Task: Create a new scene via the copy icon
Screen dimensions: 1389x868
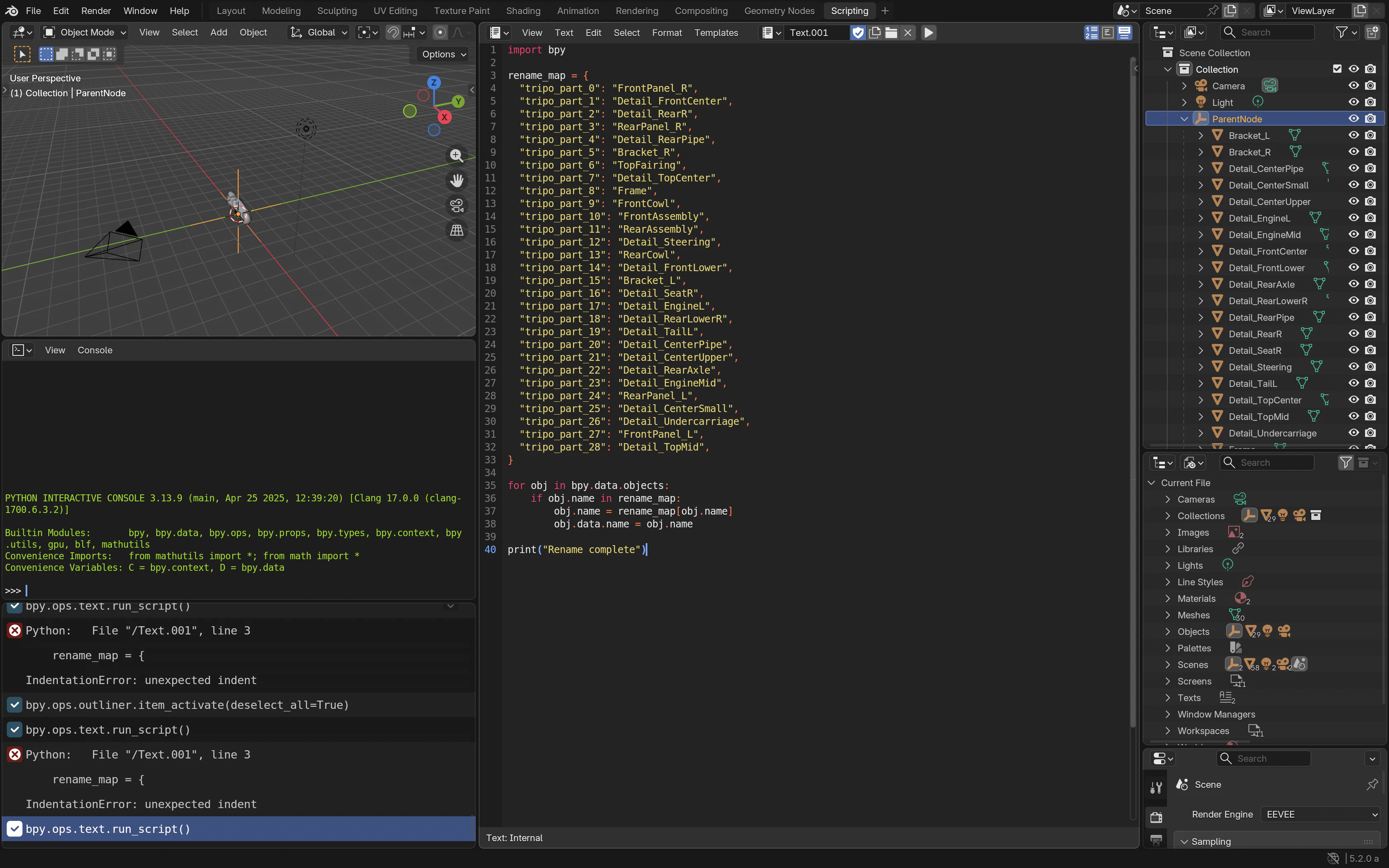Action: (1230, 10)
